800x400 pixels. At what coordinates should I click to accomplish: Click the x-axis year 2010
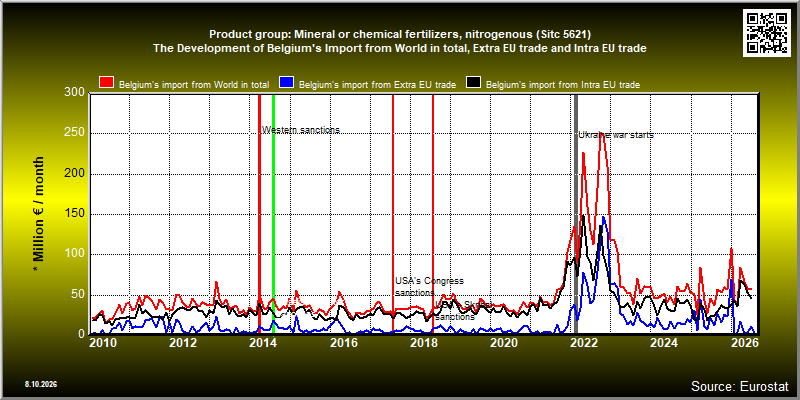[103, 342]
